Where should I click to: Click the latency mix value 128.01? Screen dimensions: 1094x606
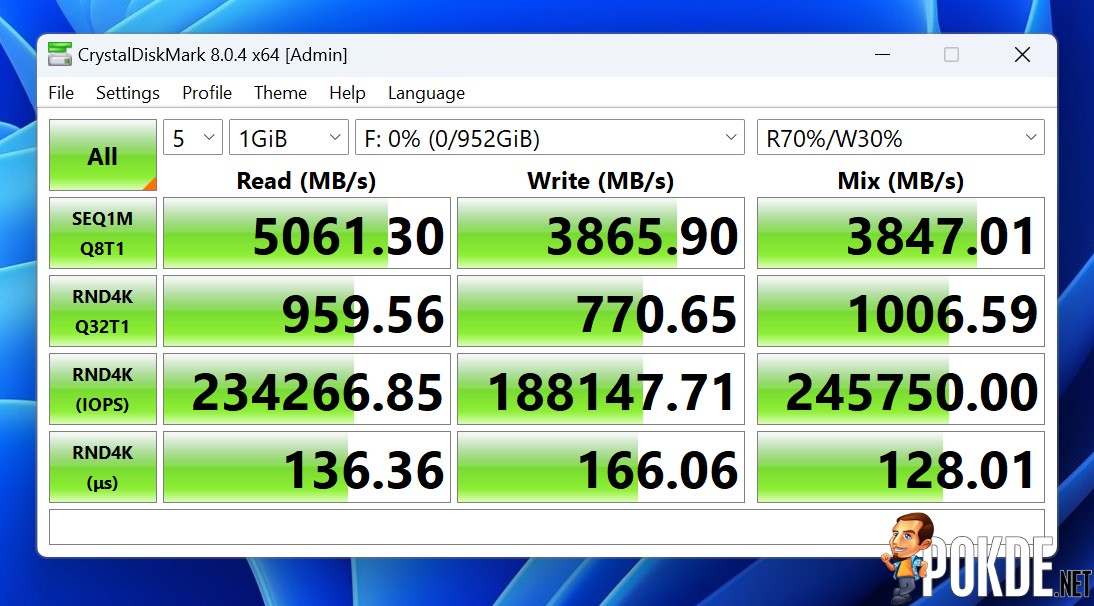click(x=901, y=467)
